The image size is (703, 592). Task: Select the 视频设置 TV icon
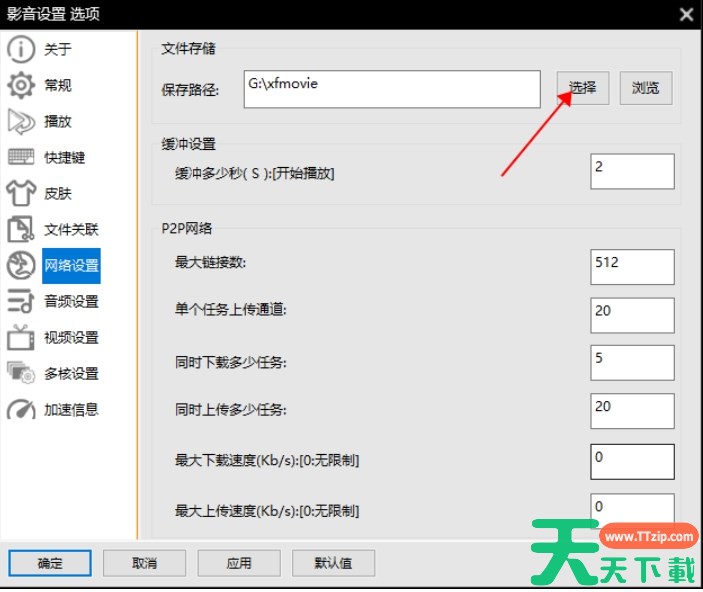click(x=21, y=337)
